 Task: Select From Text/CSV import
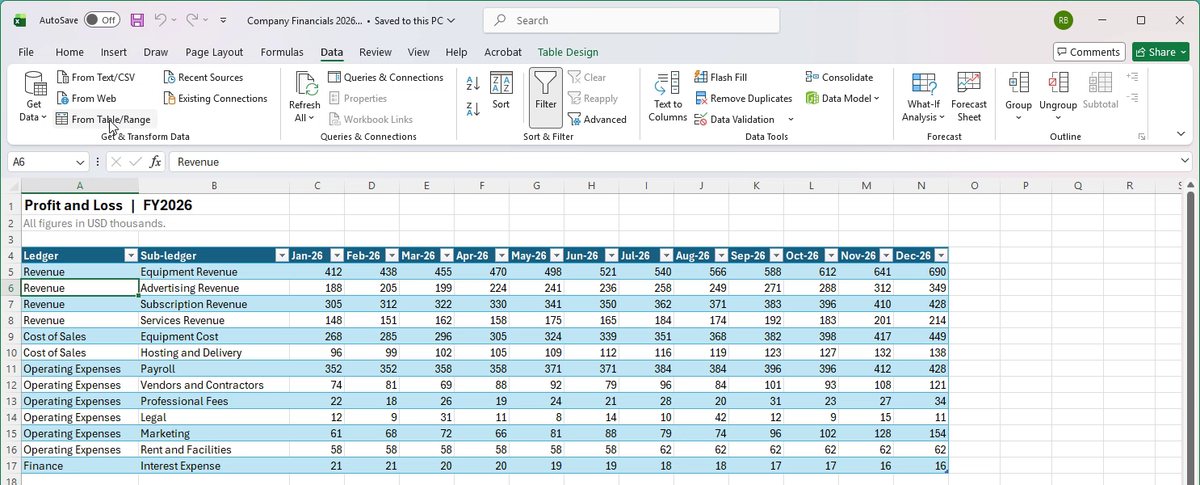(x=96, y=77)
